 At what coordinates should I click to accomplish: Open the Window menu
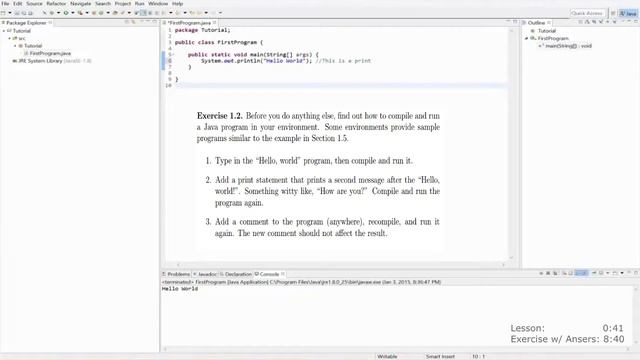click(158, 4)
